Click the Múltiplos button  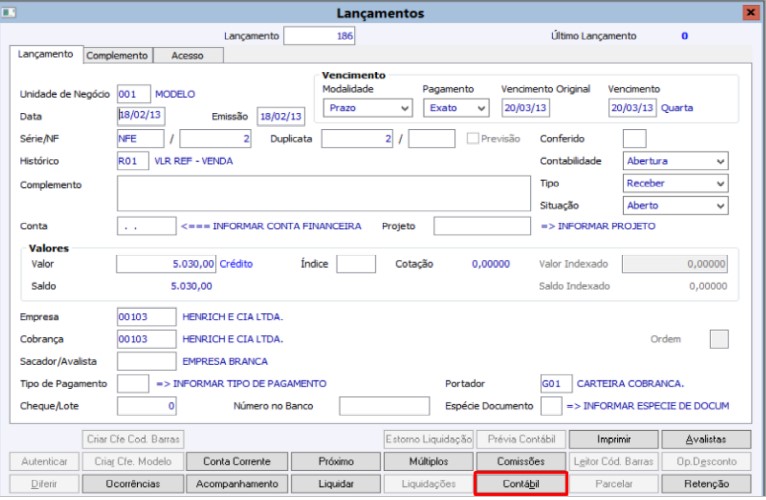click(x=428, y=461)
